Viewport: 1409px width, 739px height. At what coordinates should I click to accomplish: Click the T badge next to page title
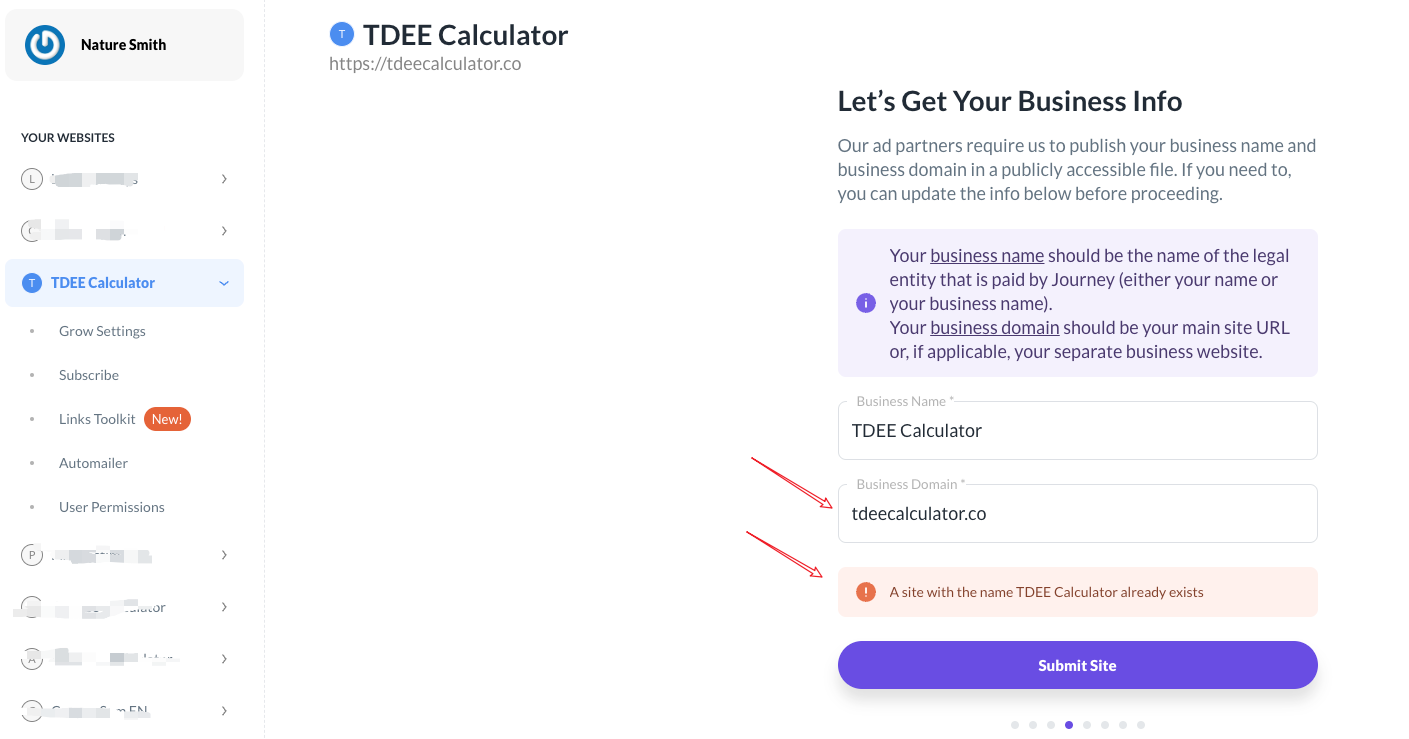[x=342, y=35]
